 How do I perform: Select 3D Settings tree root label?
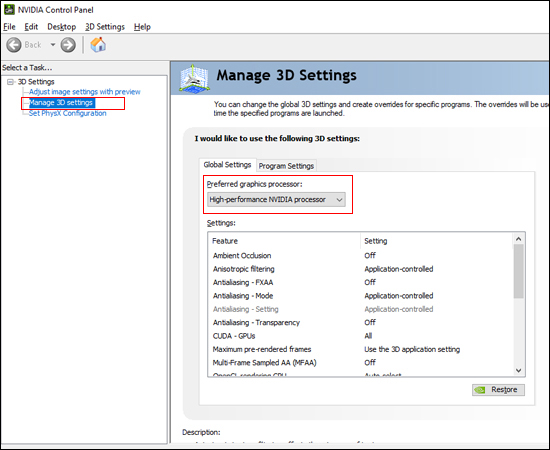36,82
